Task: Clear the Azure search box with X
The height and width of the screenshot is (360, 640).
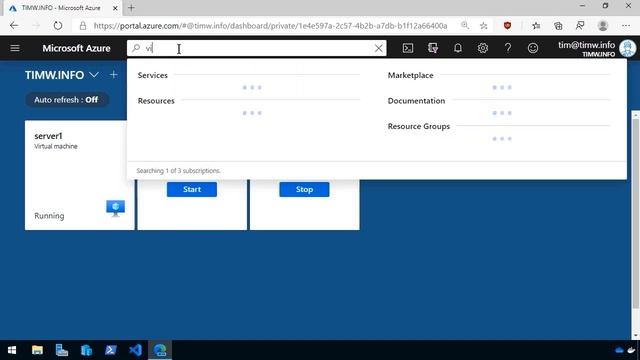Action: [378, 48]
